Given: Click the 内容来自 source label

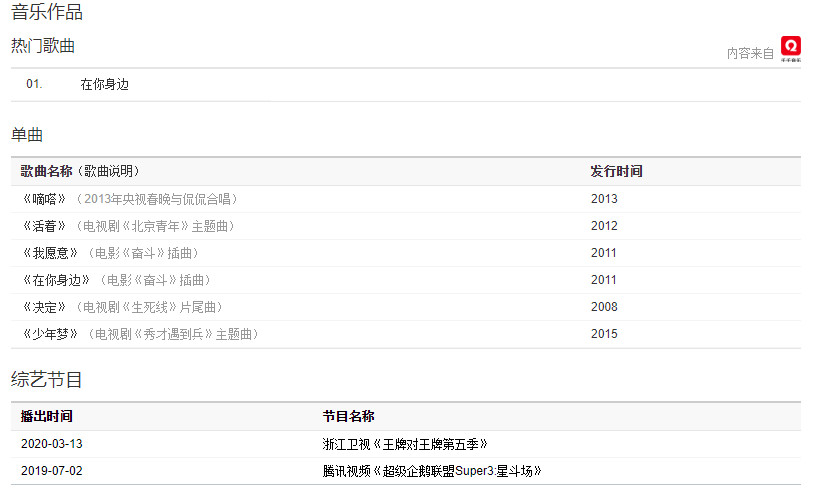Looking at the screenshot, I should click(x=750, y=53).
